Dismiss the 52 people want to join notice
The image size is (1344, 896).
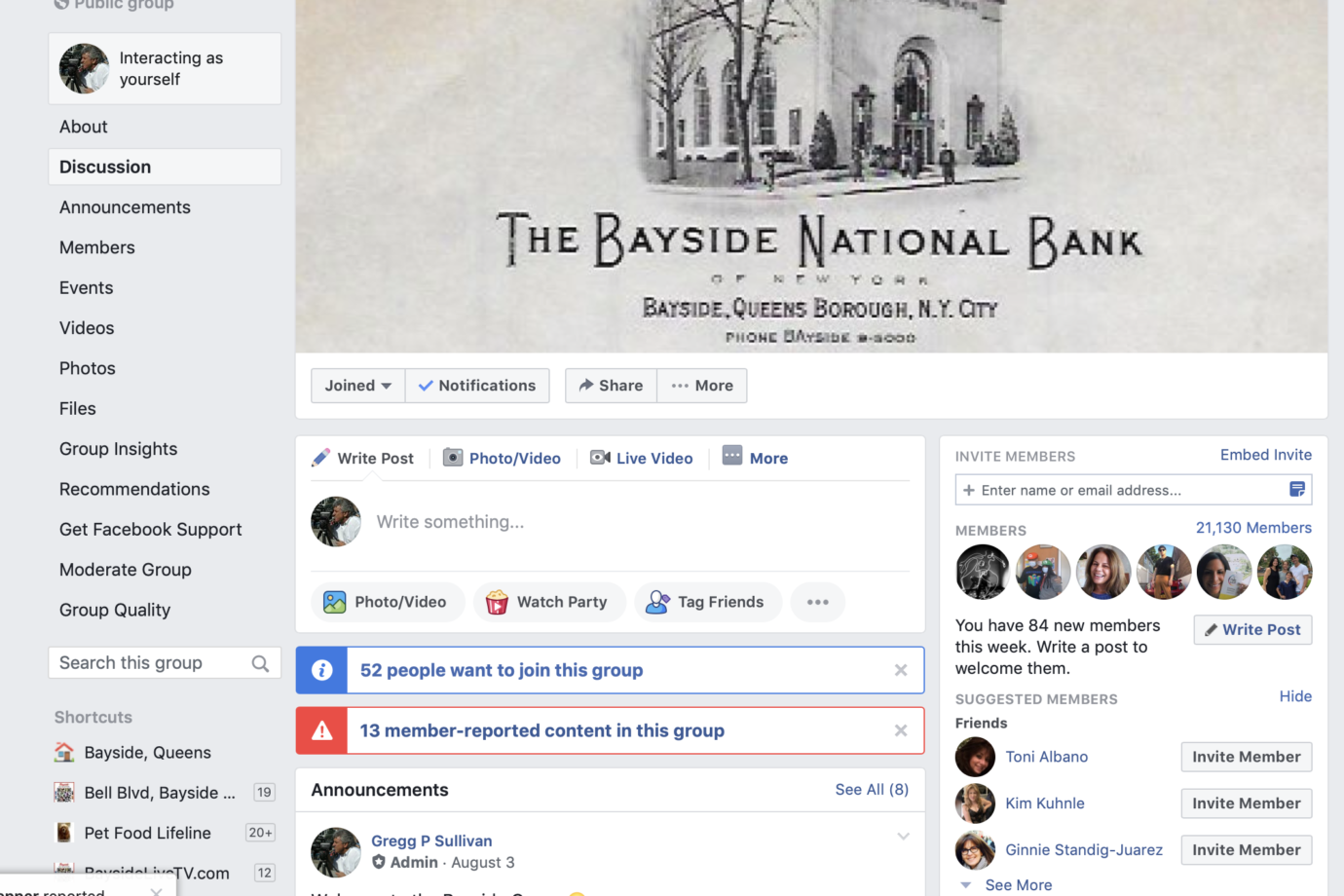pos(901,670)
